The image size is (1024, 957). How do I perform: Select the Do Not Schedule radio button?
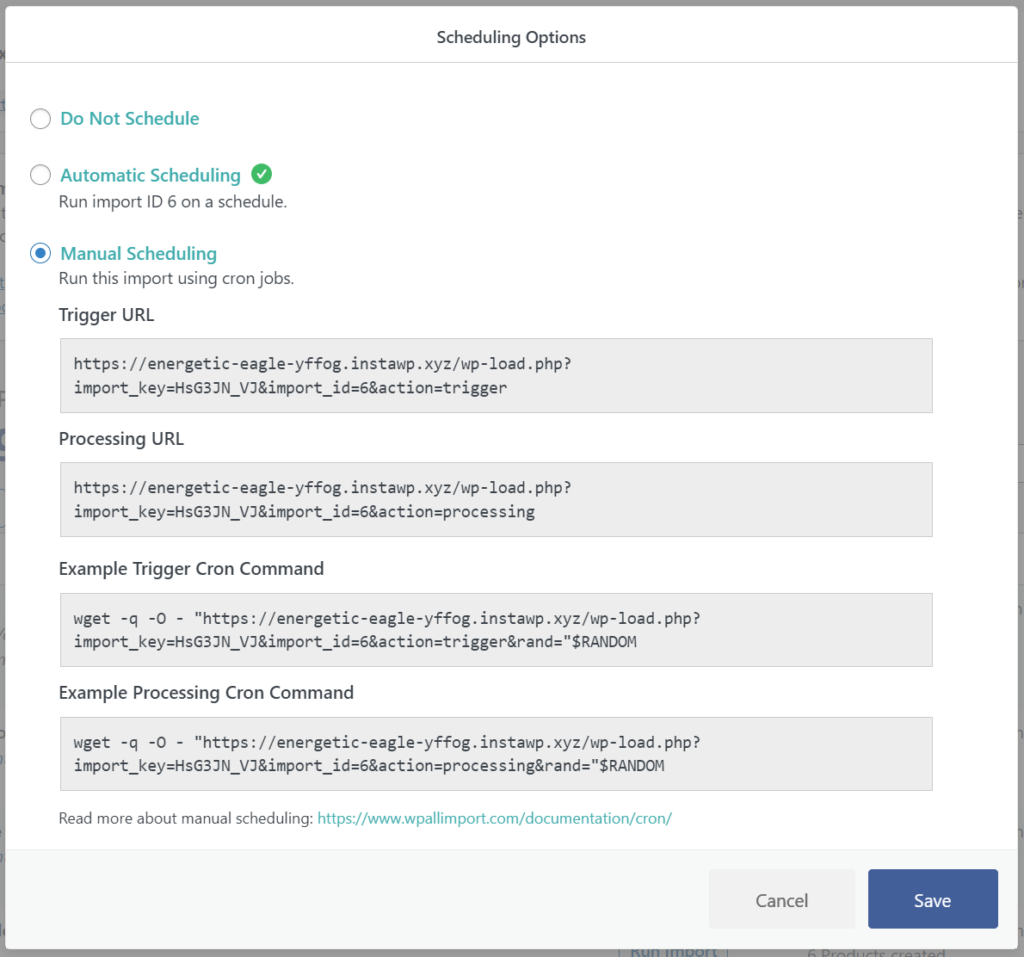tap(40, 119)
